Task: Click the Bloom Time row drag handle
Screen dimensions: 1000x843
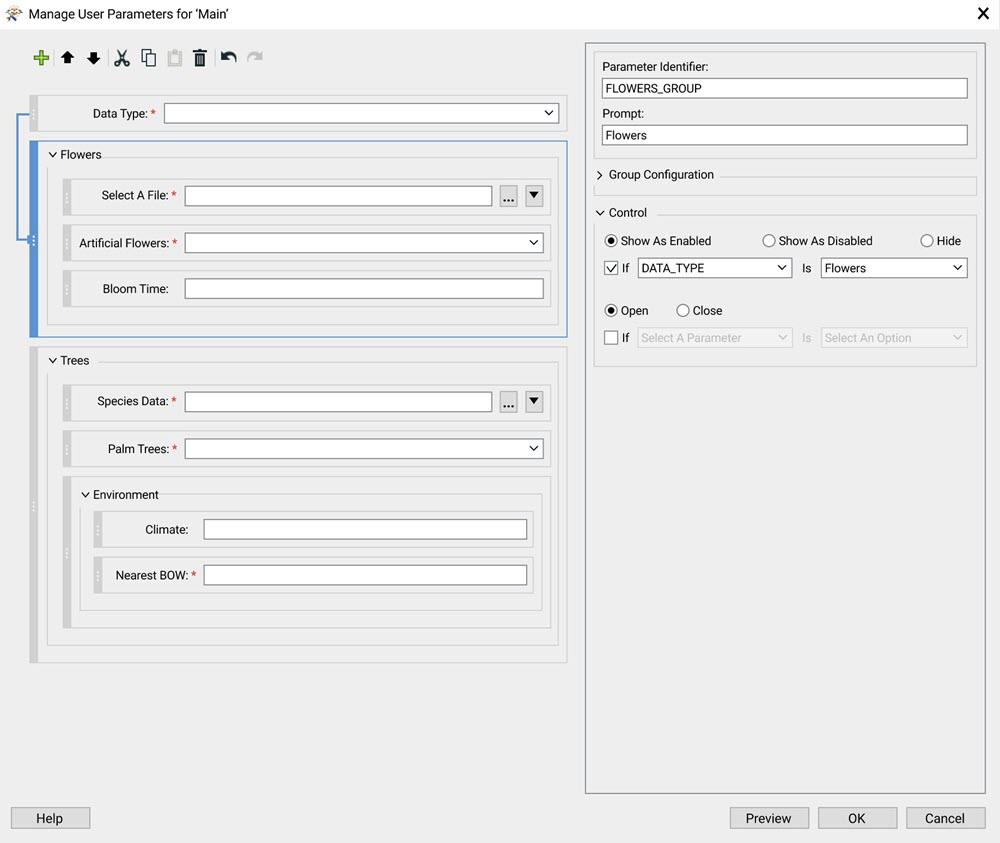Action: 67,289
